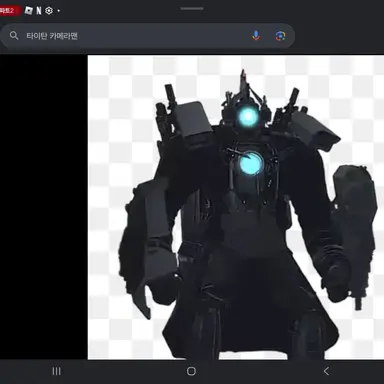The width and height of the screenshot is (384, 384).
Task: Focus the search field with Korean query
Action: pyautogui.click(x=147, y=36)
